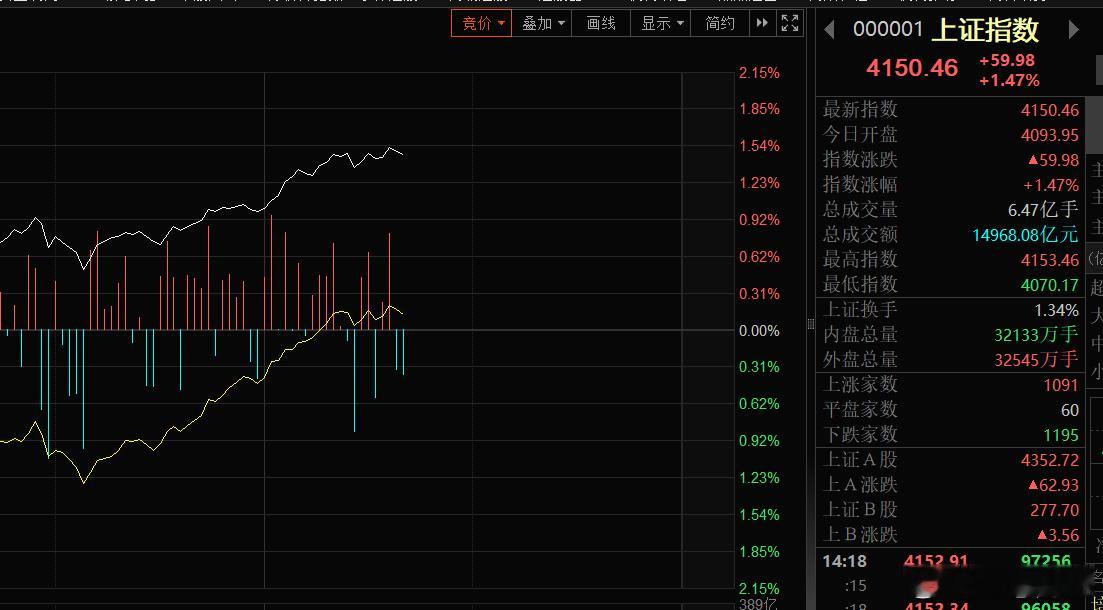Viewport: 1103px width, 610px height.
Task: Open the 显示 display dropdown
Action: [x=661, y=23]
